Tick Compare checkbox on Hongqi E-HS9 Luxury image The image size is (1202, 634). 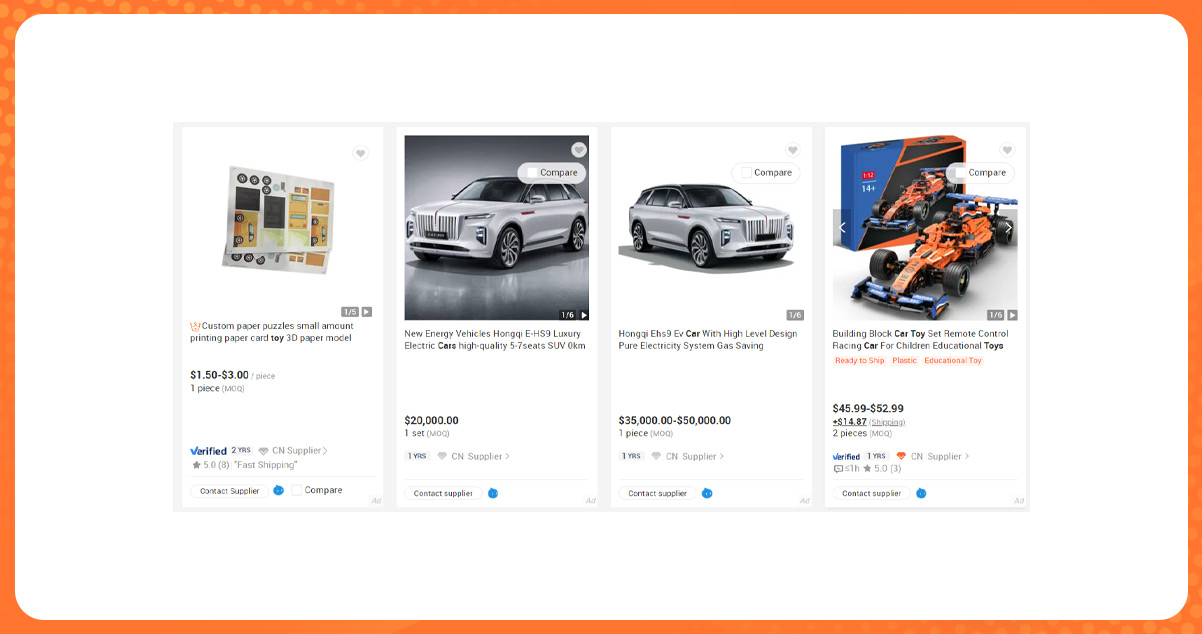(532, 172)
